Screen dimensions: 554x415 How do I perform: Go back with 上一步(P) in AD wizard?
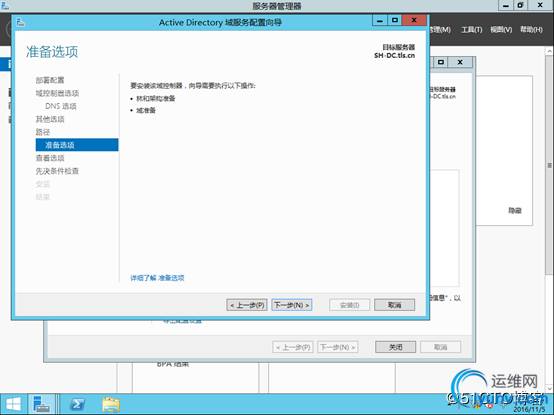(247, 305)
